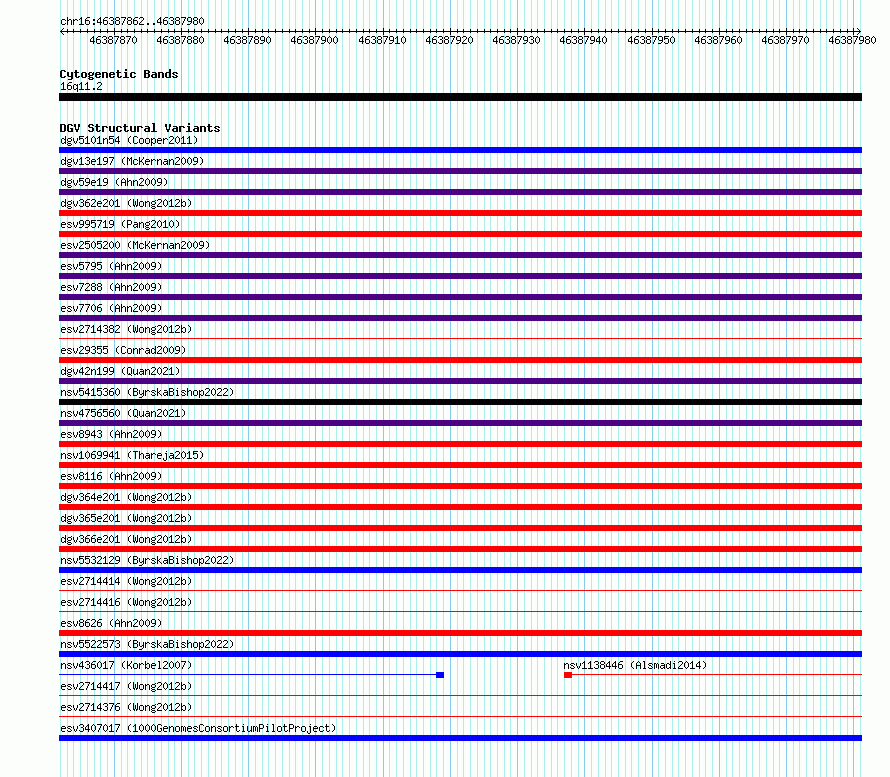Select the dgv42n199 (Quan2021) label
This screenshot has height=777, width=890.
pos(120,371)
